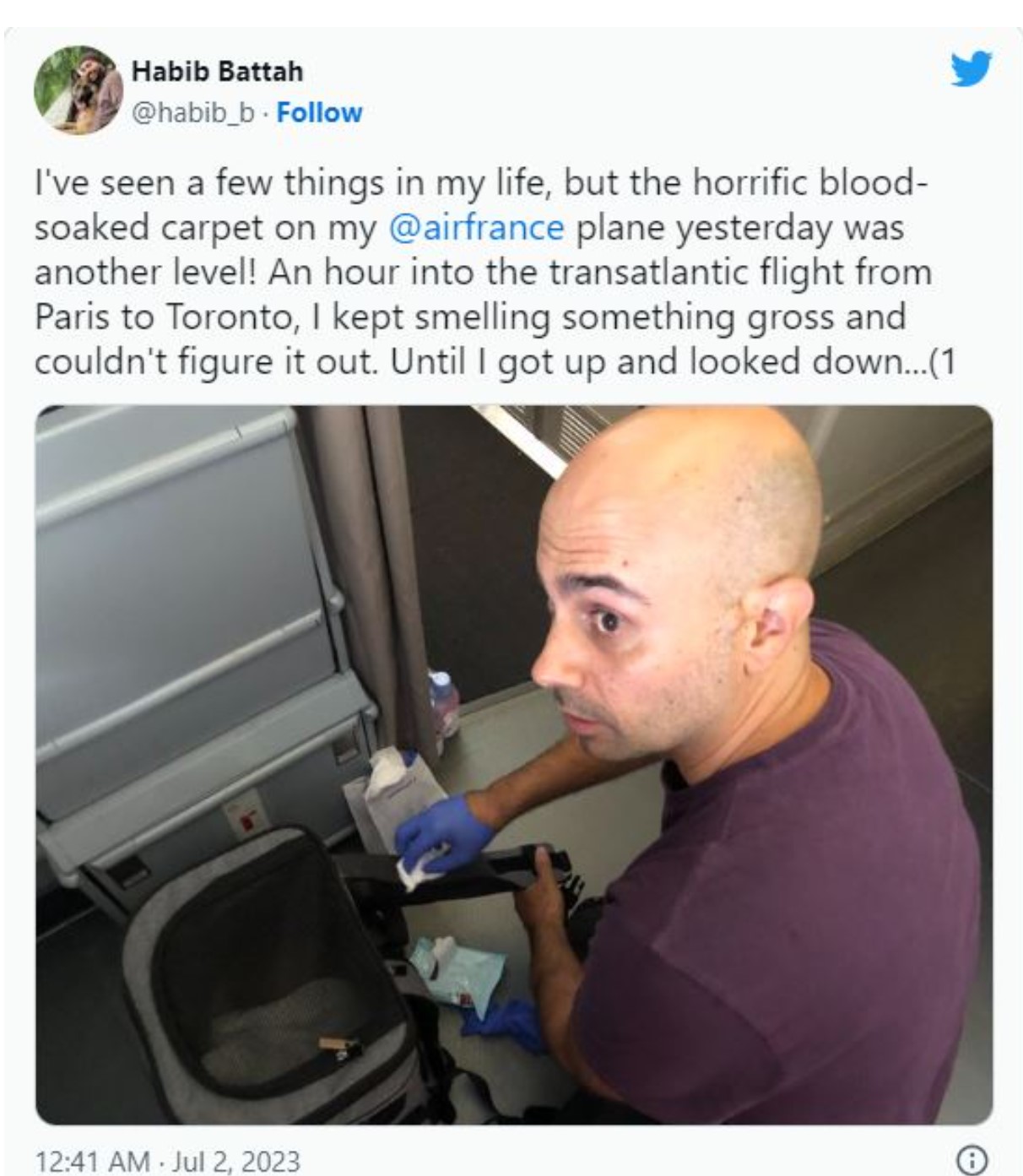Open the @habib_b handle link
The image size is (1023, 1176).
tap(193, 112)
